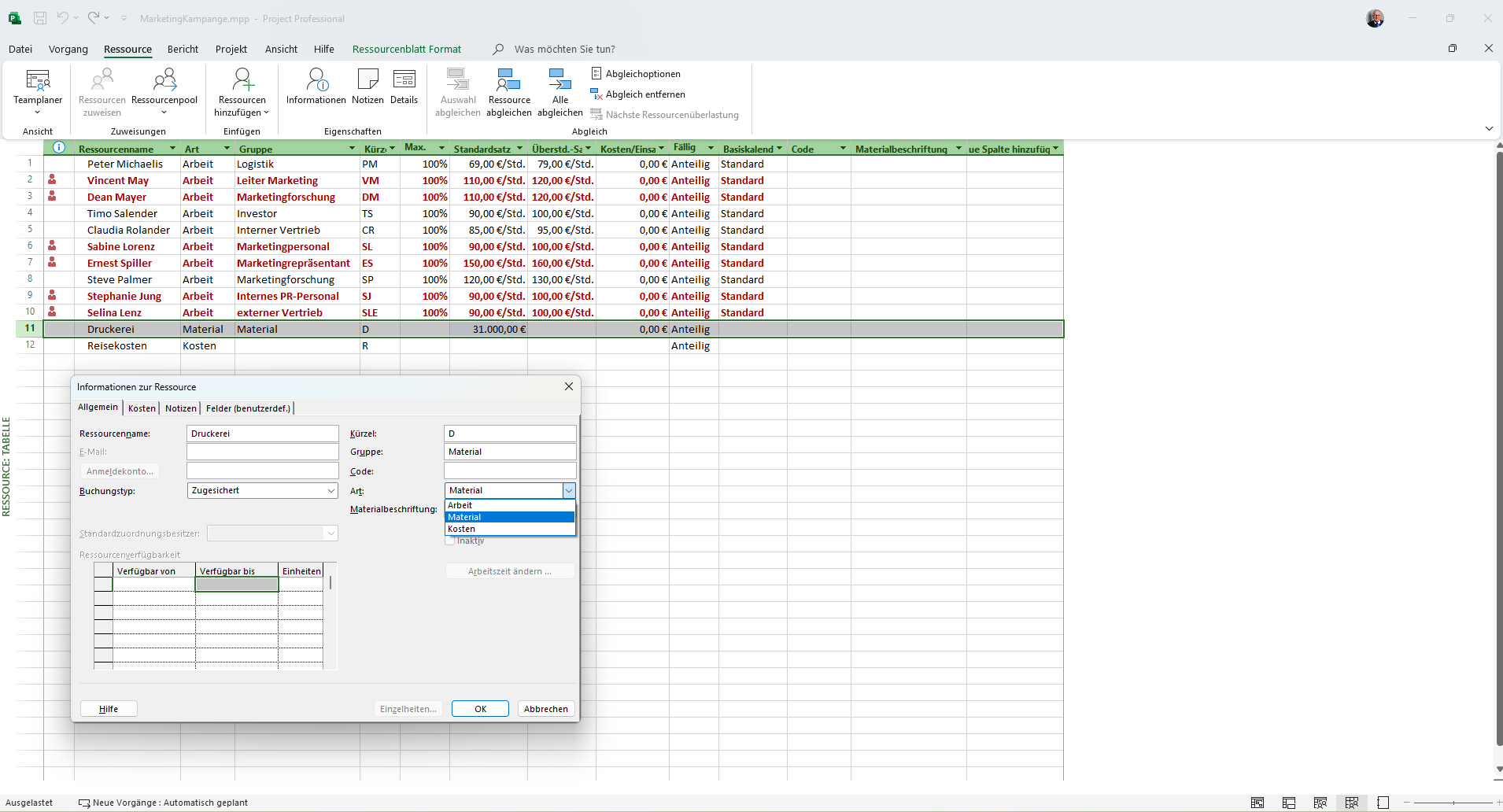Click Abgleich entfernen
The image size is (1503, 812).
(638, 94)
